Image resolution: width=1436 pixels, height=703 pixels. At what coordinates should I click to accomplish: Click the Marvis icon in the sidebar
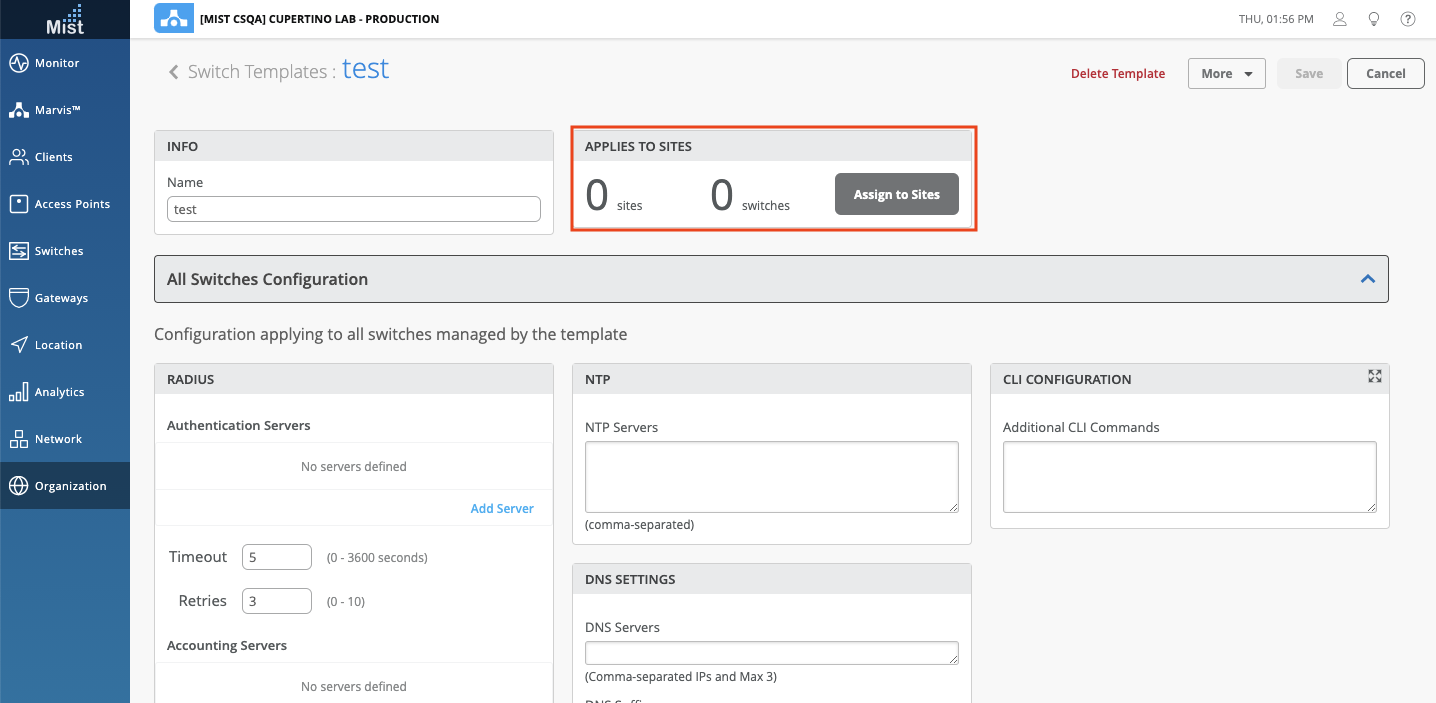click(x=18, y=110)
